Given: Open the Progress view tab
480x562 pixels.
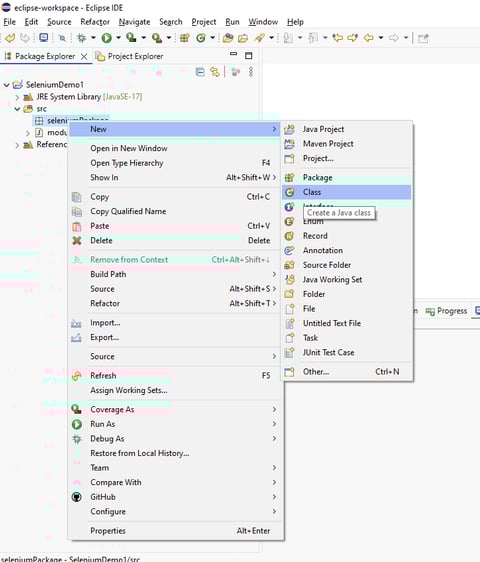Looking at the screenshot, I should [x=446, y=311].
